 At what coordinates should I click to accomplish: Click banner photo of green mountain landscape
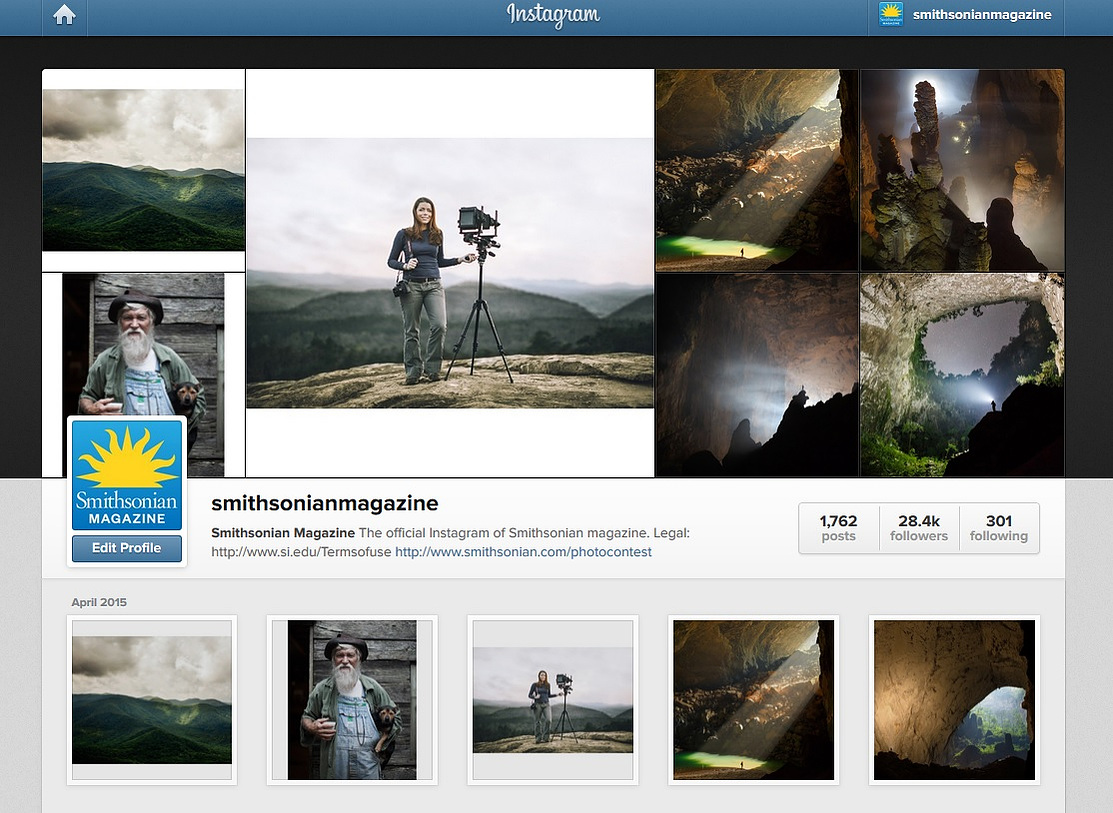[143, 170]
